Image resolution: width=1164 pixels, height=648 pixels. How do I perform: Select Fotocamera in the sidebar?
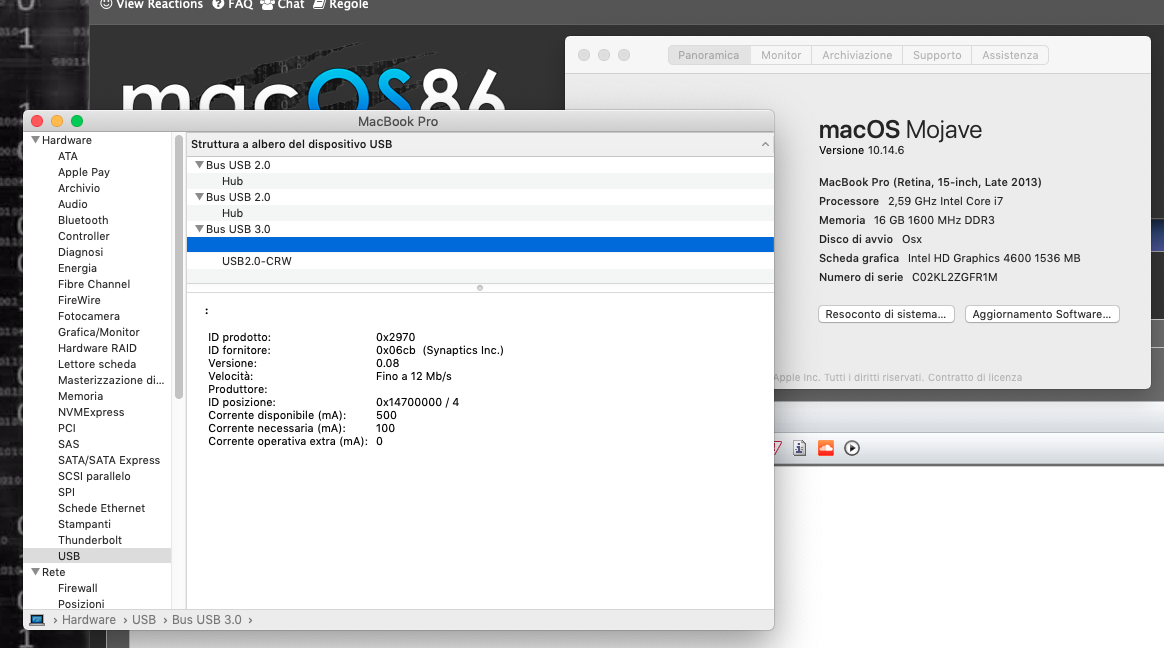click(x=88, y=316)
